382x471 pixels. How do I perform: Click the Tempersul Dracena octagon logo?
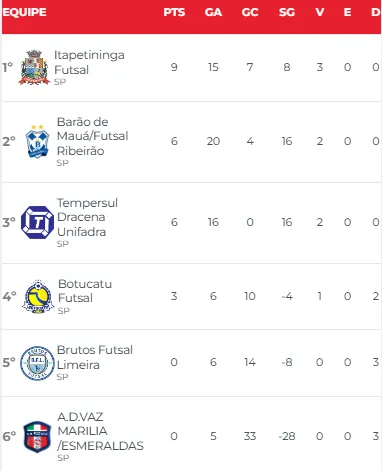37,222
